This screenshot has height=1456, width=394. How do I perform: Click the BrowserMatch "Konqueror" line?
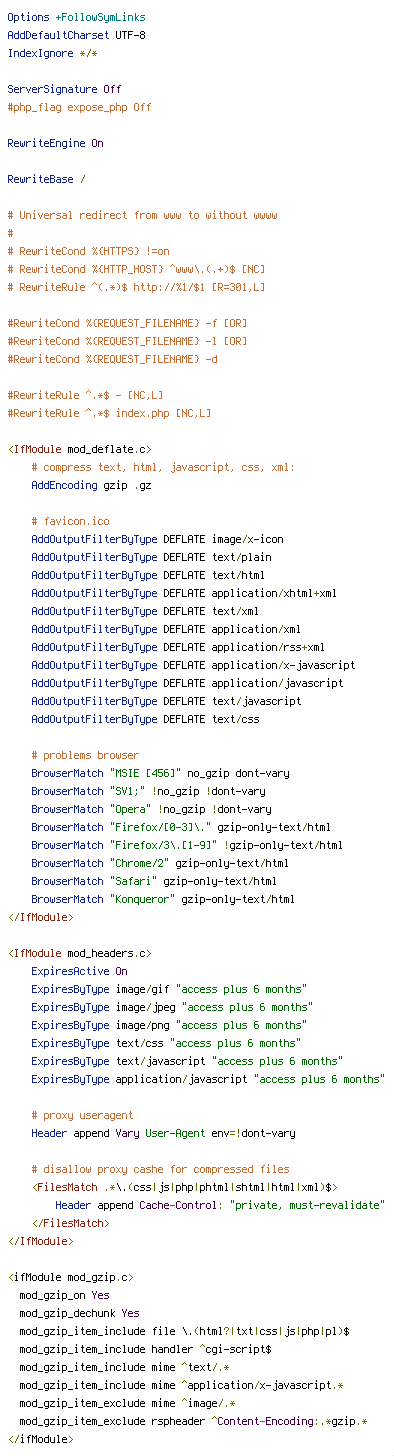(x=163, y=899)
